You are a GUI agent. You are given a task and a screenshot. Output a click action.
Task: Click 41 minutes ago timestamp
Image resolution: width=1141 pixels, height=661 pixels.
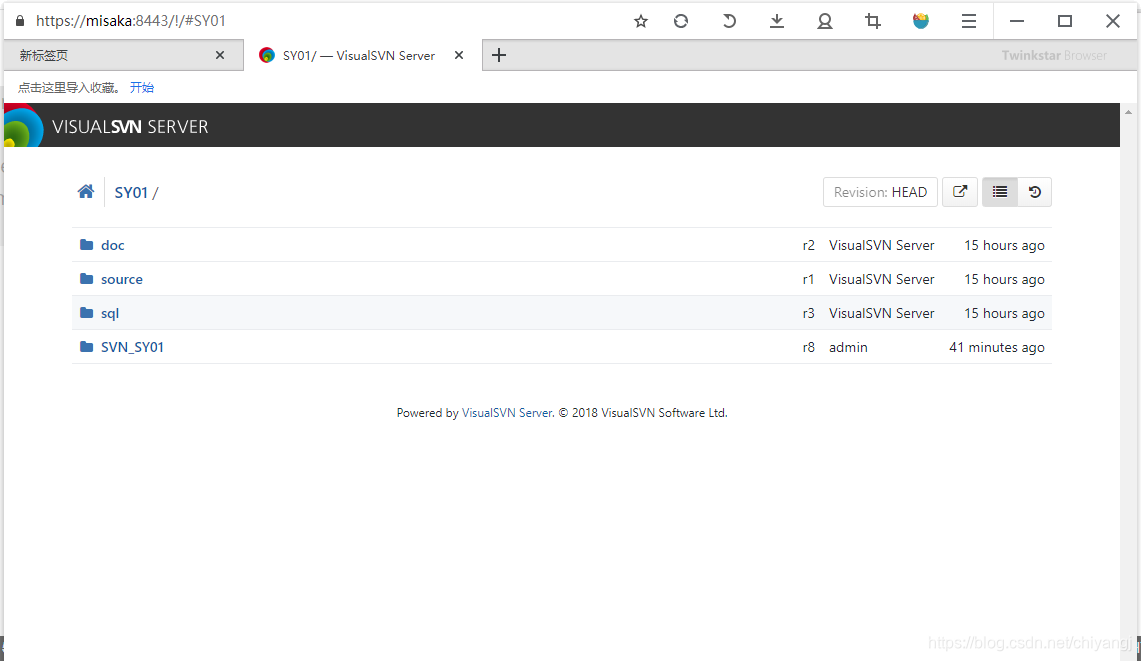point(996,347)
